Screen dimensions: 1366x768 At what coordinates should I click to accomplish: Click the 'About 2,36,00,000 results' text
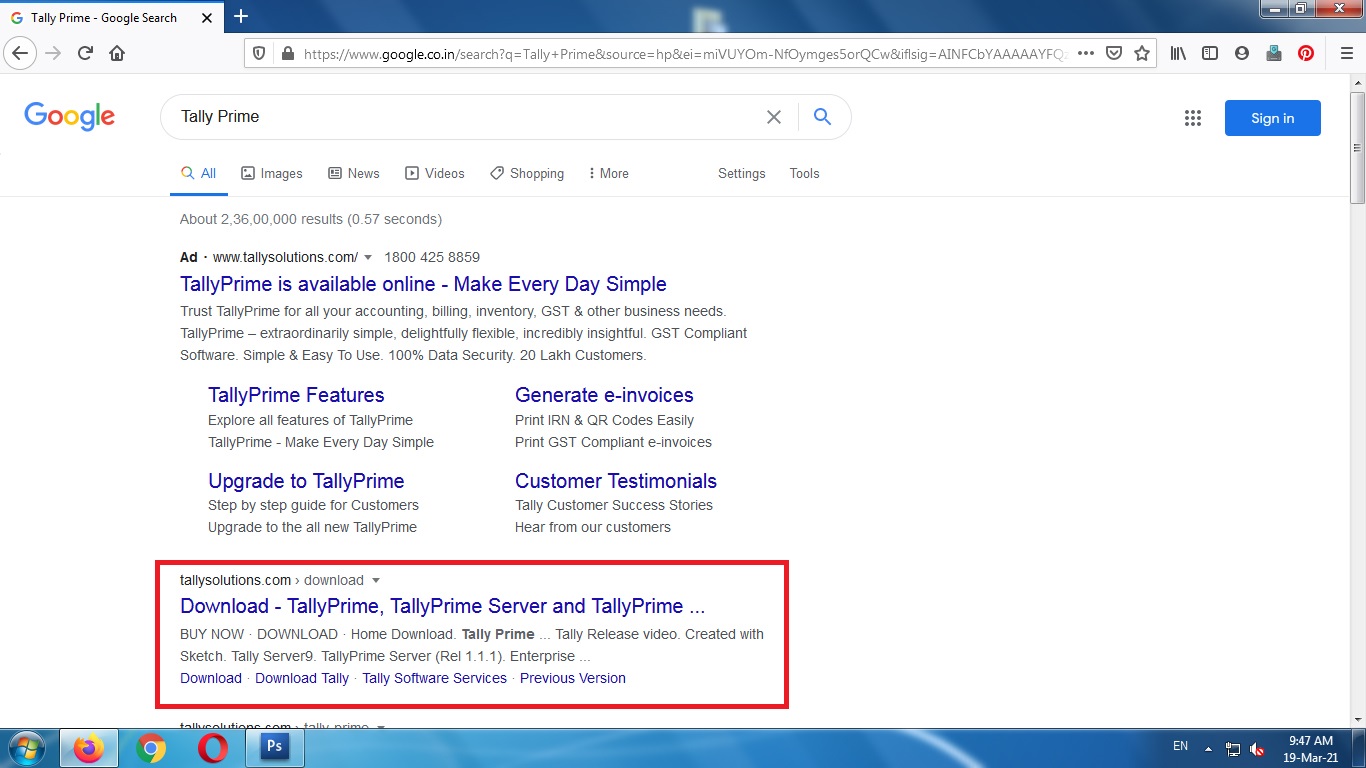click(x=311, y=219)
